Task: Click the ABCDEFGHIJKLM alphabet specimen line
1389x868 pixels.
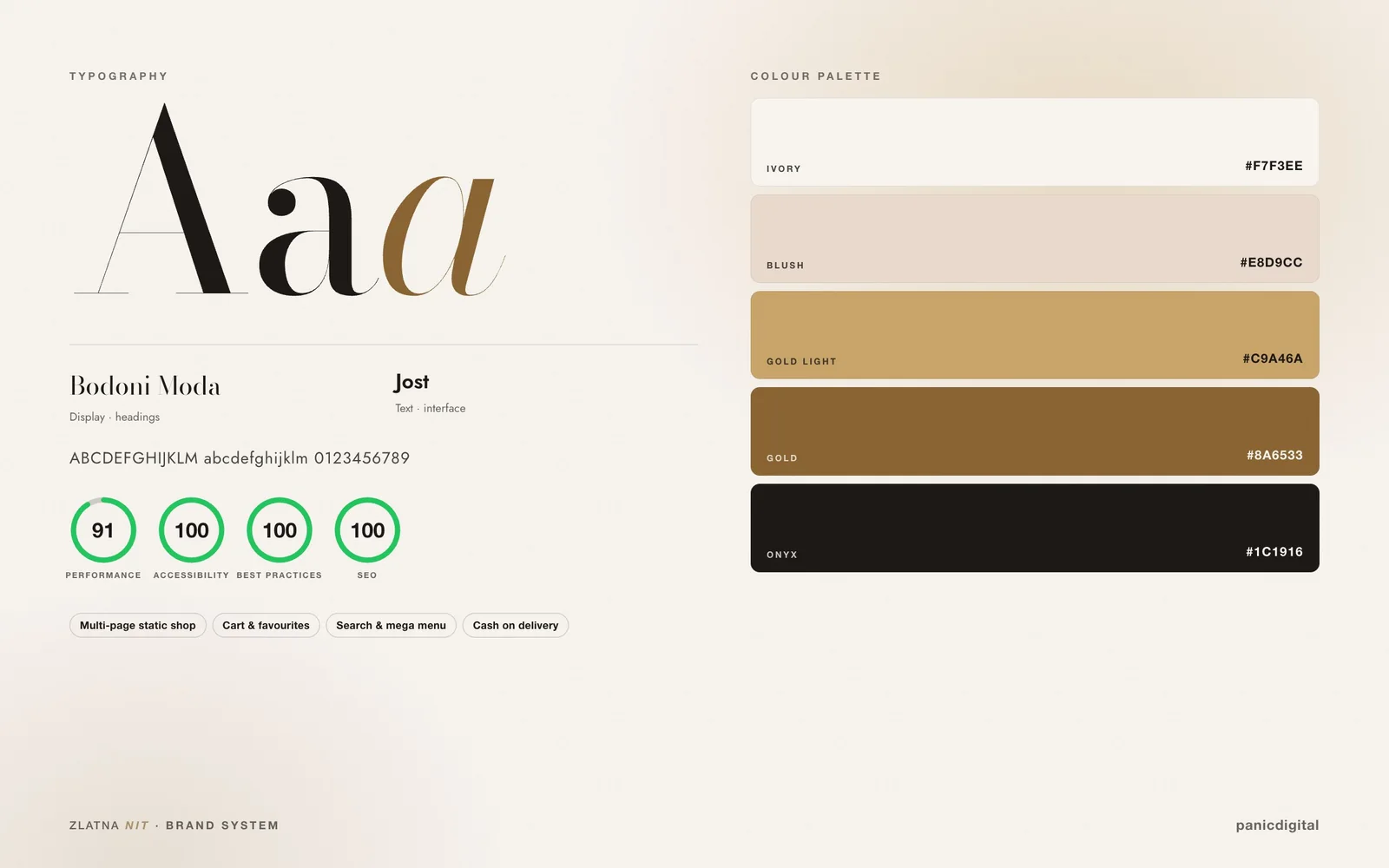Action: pyautogui.click(x=240, y=458)
